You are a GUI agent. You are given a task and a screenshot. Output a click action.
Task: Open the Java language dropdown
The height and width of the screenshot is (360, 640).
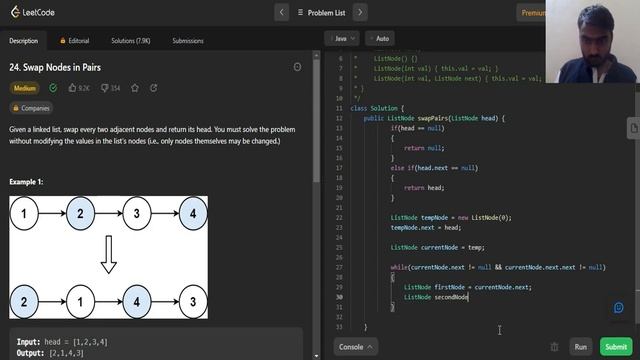click(x=342, y=39)
